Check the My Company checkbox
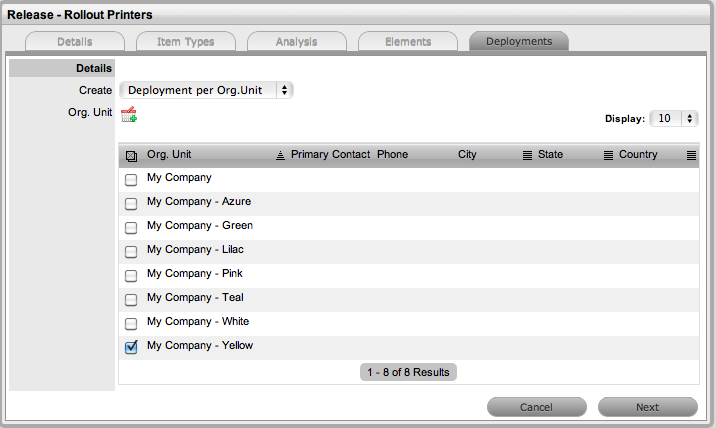The width and height of the screenshot is (716, 428). coord(131,180)
